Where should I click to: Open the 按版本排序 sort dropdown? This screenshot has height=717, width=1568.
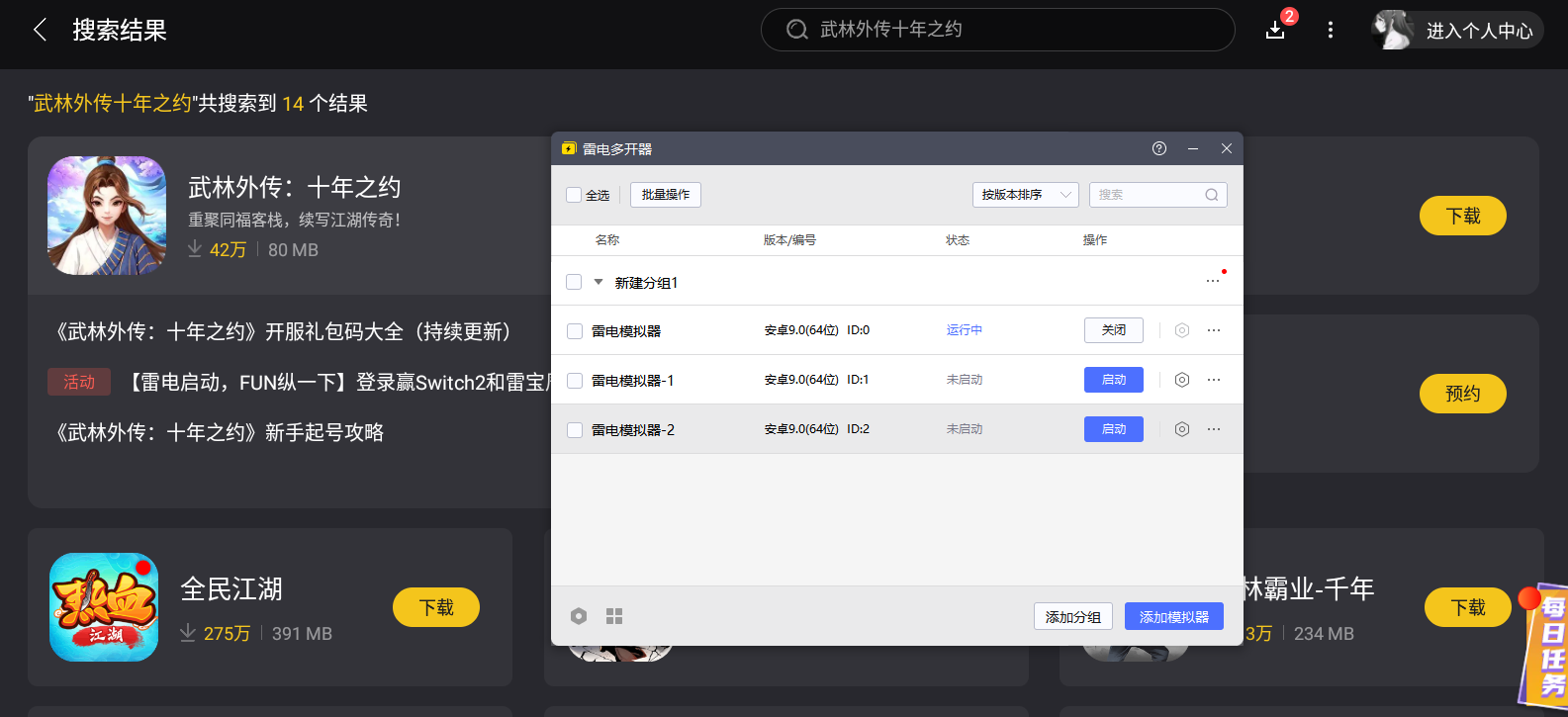[1025, 195]
